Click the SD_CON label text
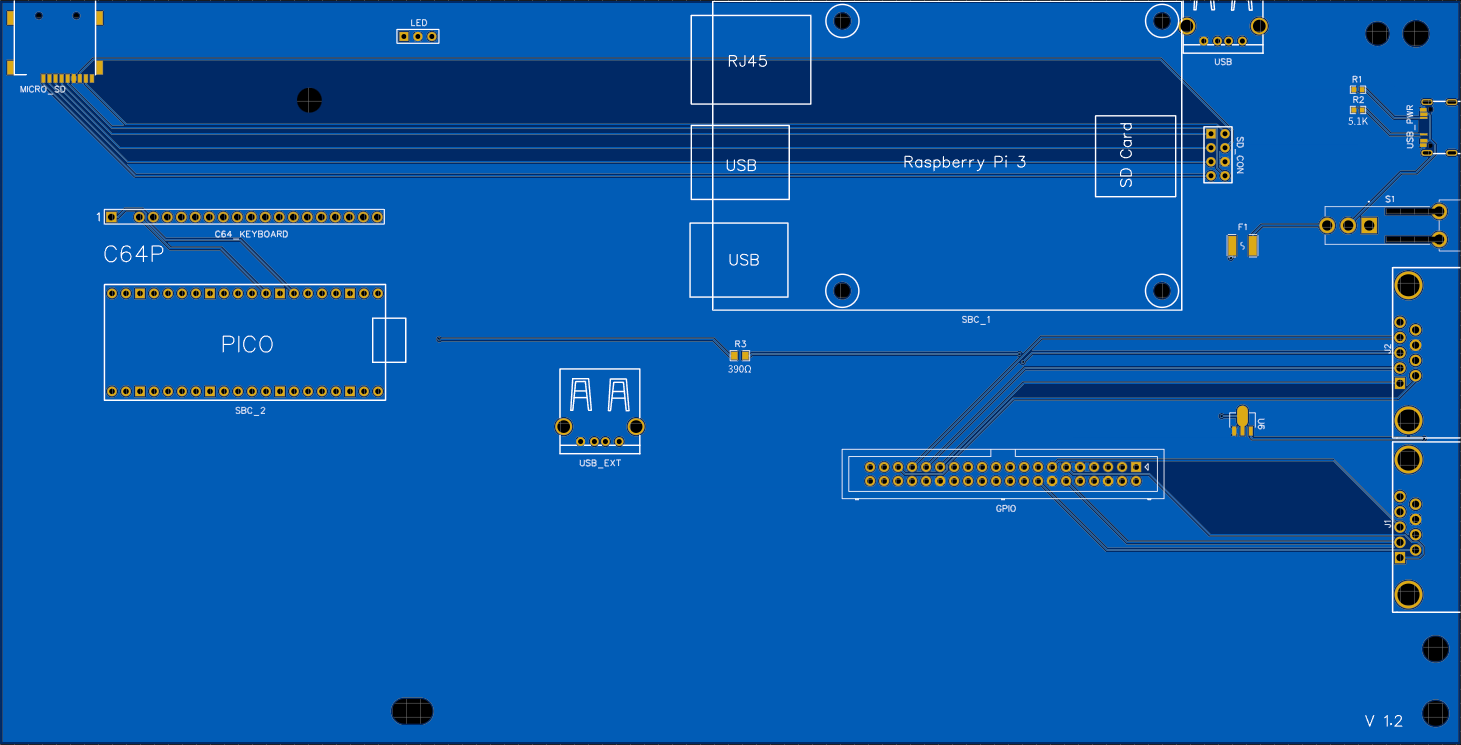This screenshot has width=1461, height=745. point(1240,156)
